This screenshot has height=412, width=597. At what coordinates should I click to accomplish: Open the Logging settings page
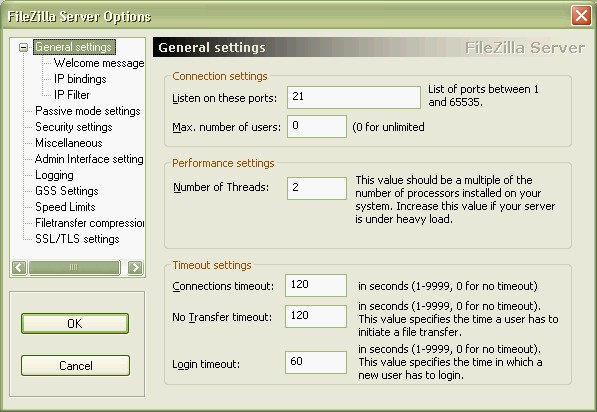[54, 175]
